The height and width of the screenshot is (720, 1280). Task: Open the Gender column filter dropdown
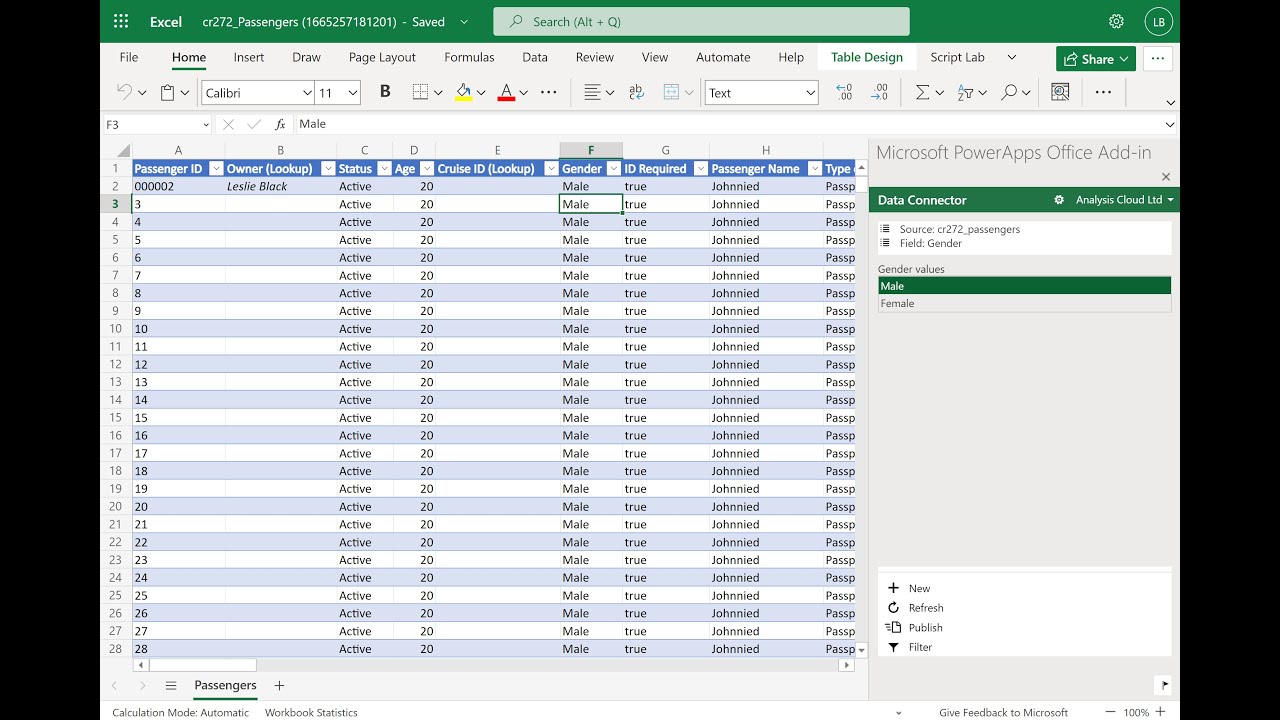614,169
